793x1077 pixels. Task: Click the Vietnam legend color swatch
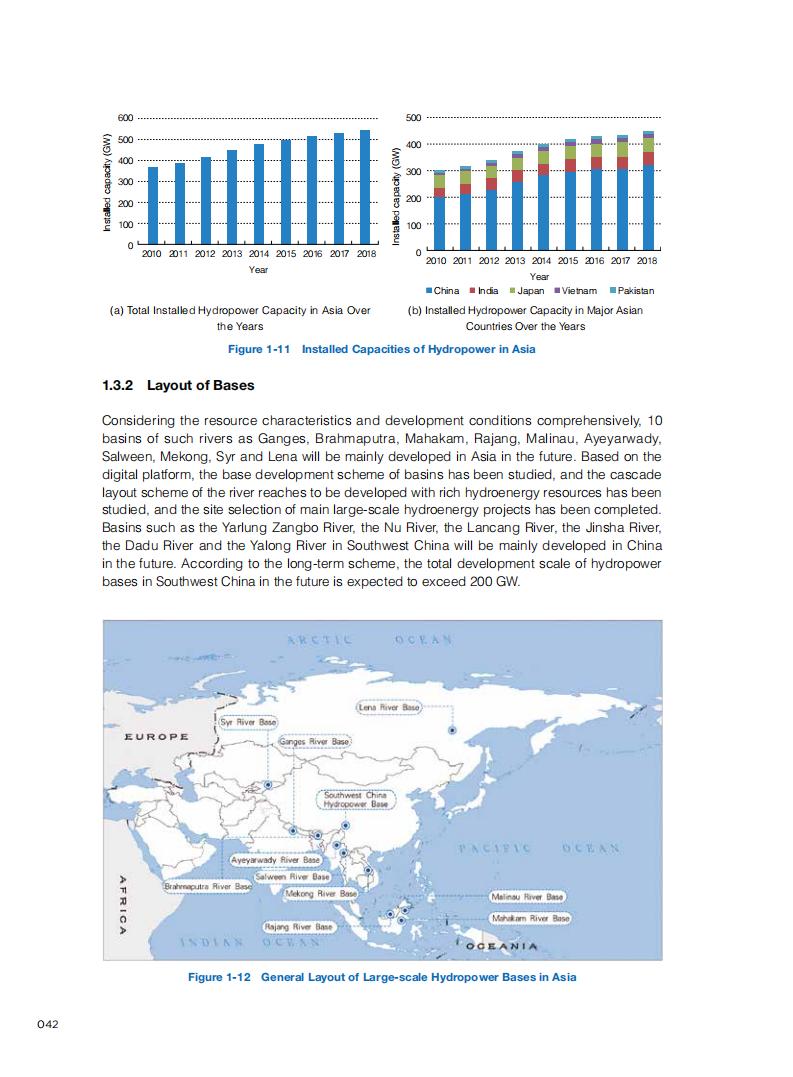click(556, 291)
